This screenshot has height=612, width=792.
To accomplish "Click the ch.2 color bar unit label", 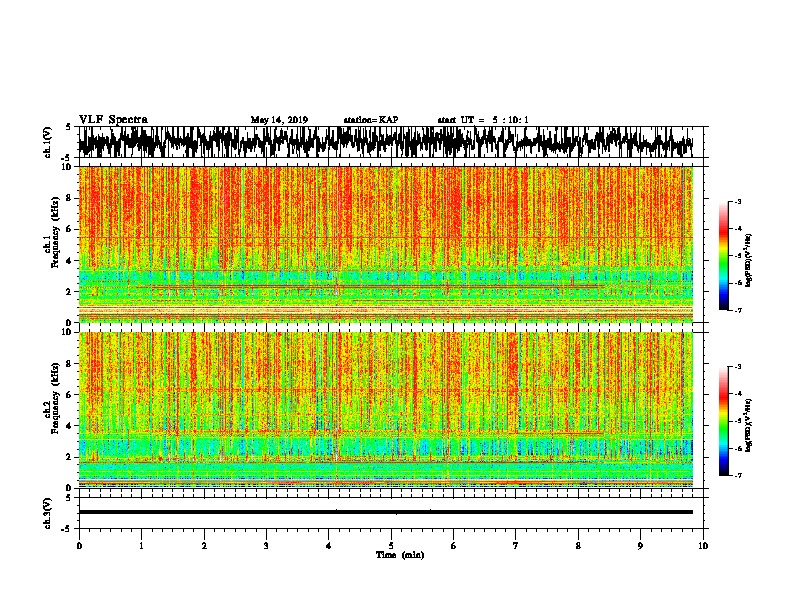I will pyautogui.click(x=749, y=425).
